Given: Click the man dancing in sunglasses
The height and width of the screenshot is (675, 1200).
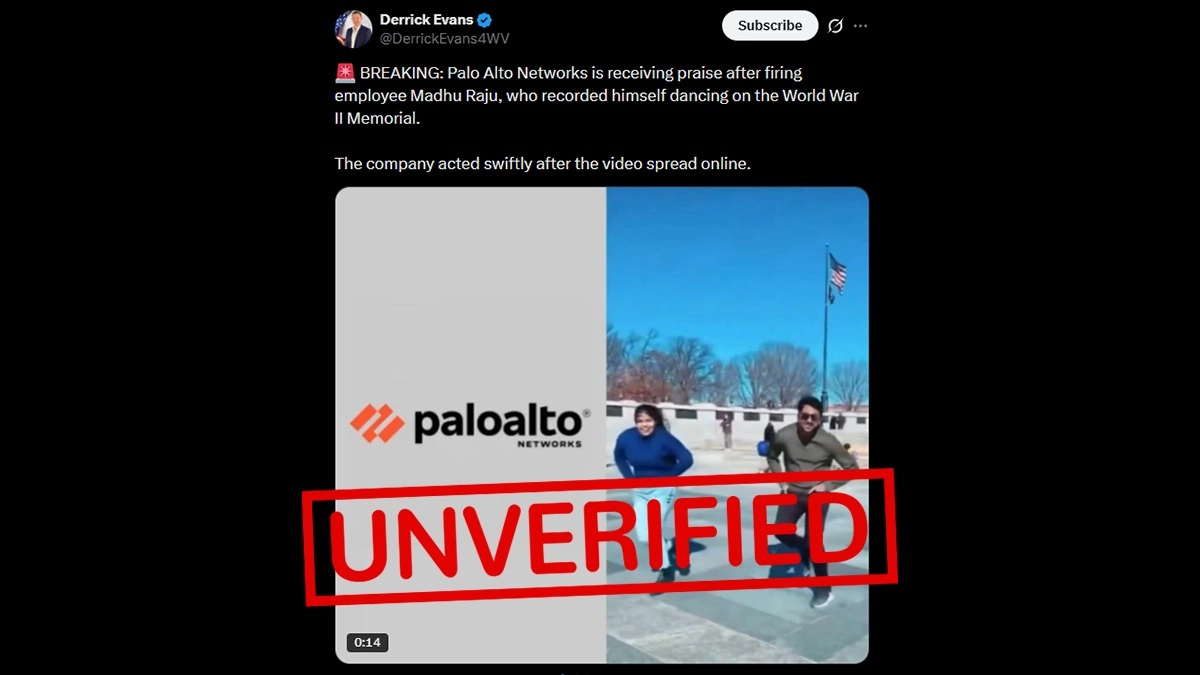Looking at the screenshot, I should click(x=808, y=497).
